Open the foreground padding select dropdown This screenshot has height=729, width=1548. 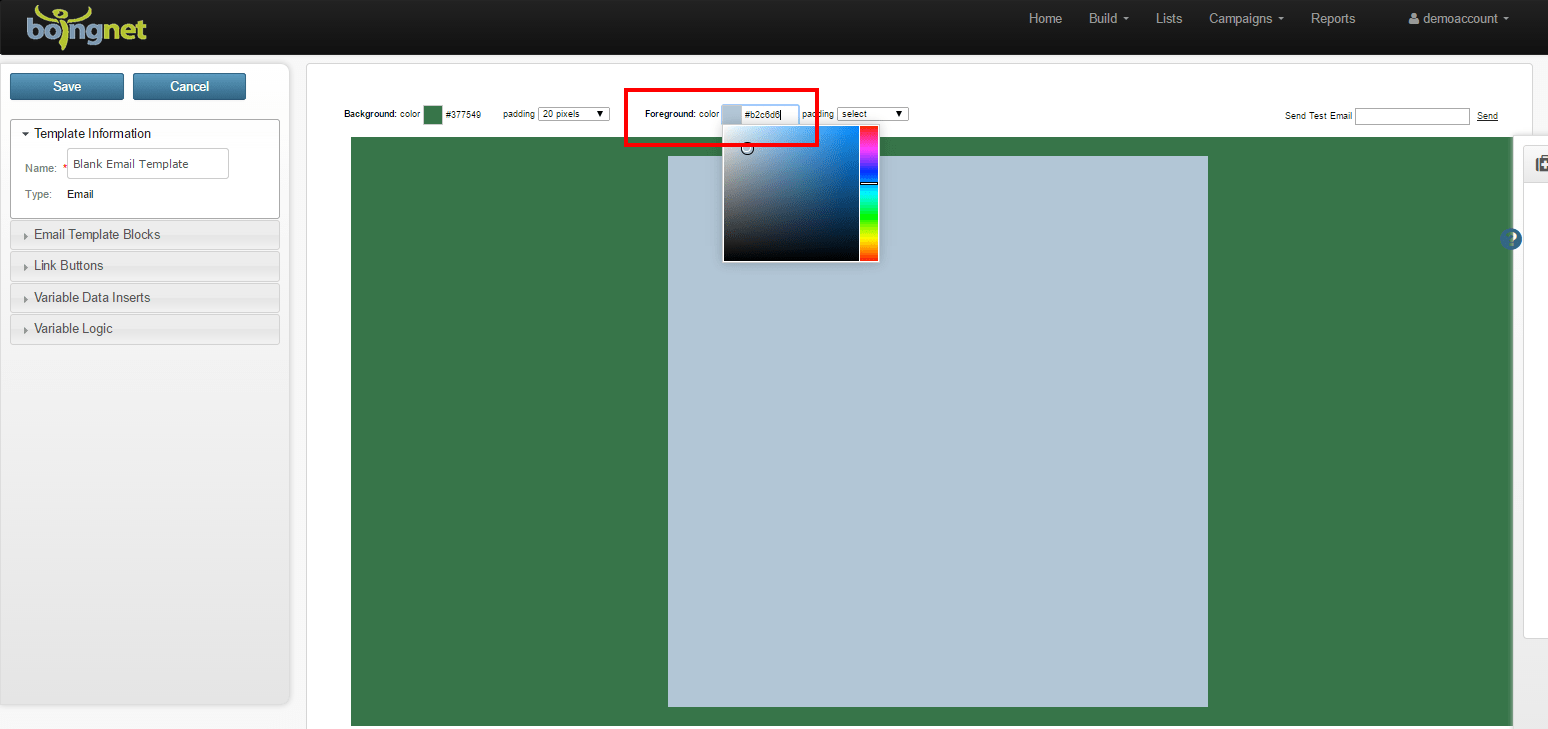click(x=871, y=113)
